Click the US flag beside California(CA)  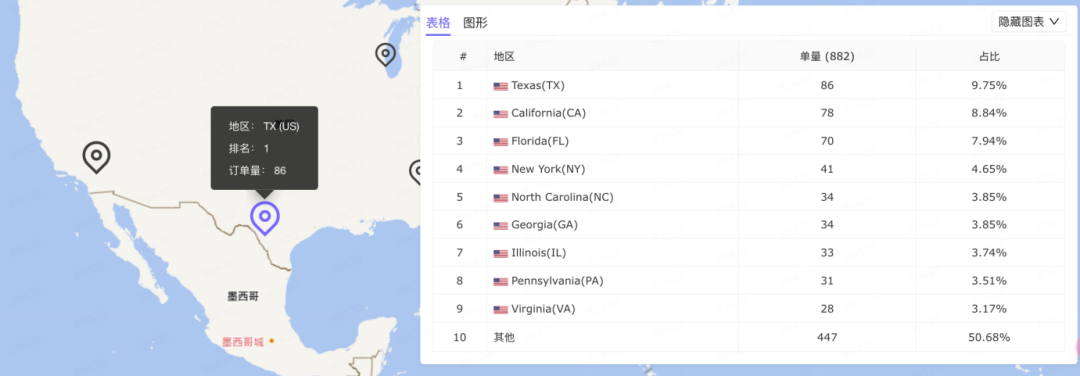(x=501, y=114)
